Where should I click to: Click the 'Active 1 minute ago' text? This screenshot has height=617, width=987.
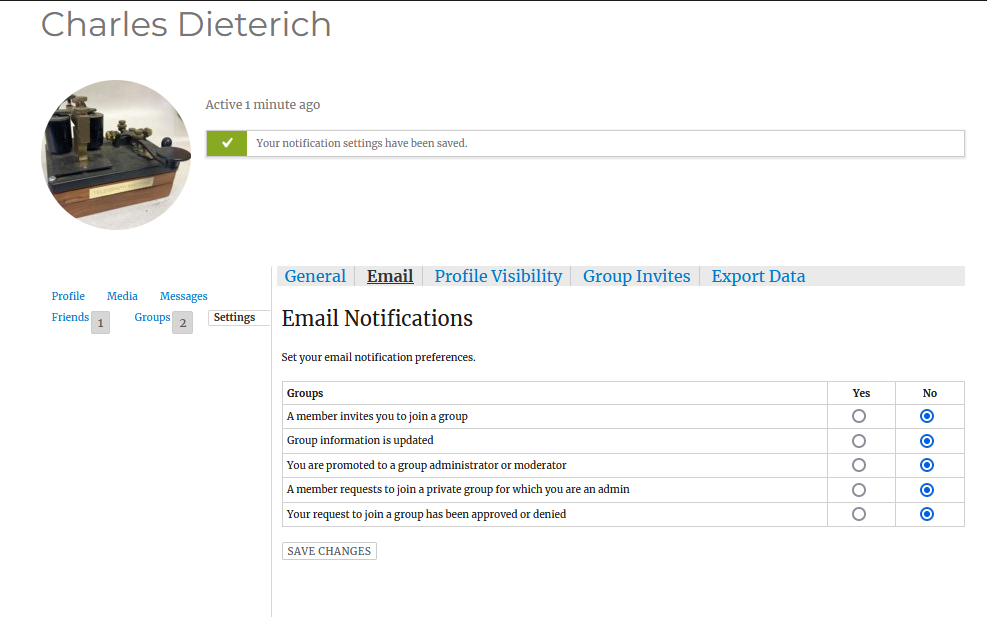tap(262, 105)
